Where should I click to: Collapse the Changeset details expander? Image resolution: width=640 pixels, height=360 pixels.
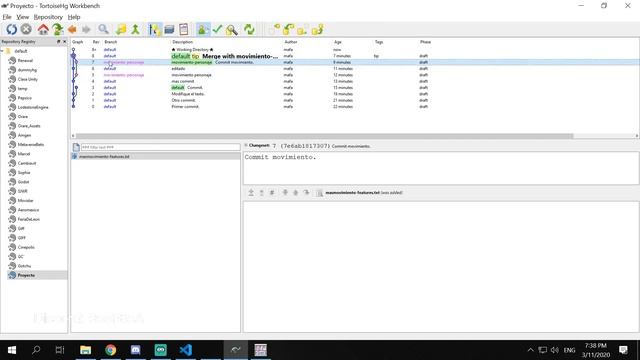[x=246, y=145]
